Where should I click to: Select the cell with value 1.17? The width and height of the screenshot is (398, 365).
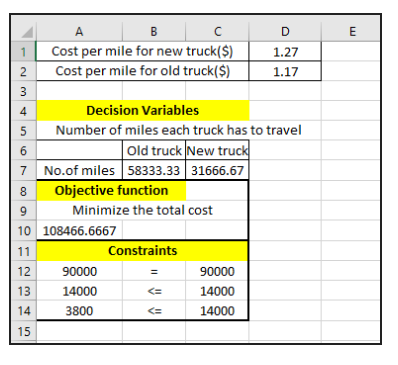point(285,71)
